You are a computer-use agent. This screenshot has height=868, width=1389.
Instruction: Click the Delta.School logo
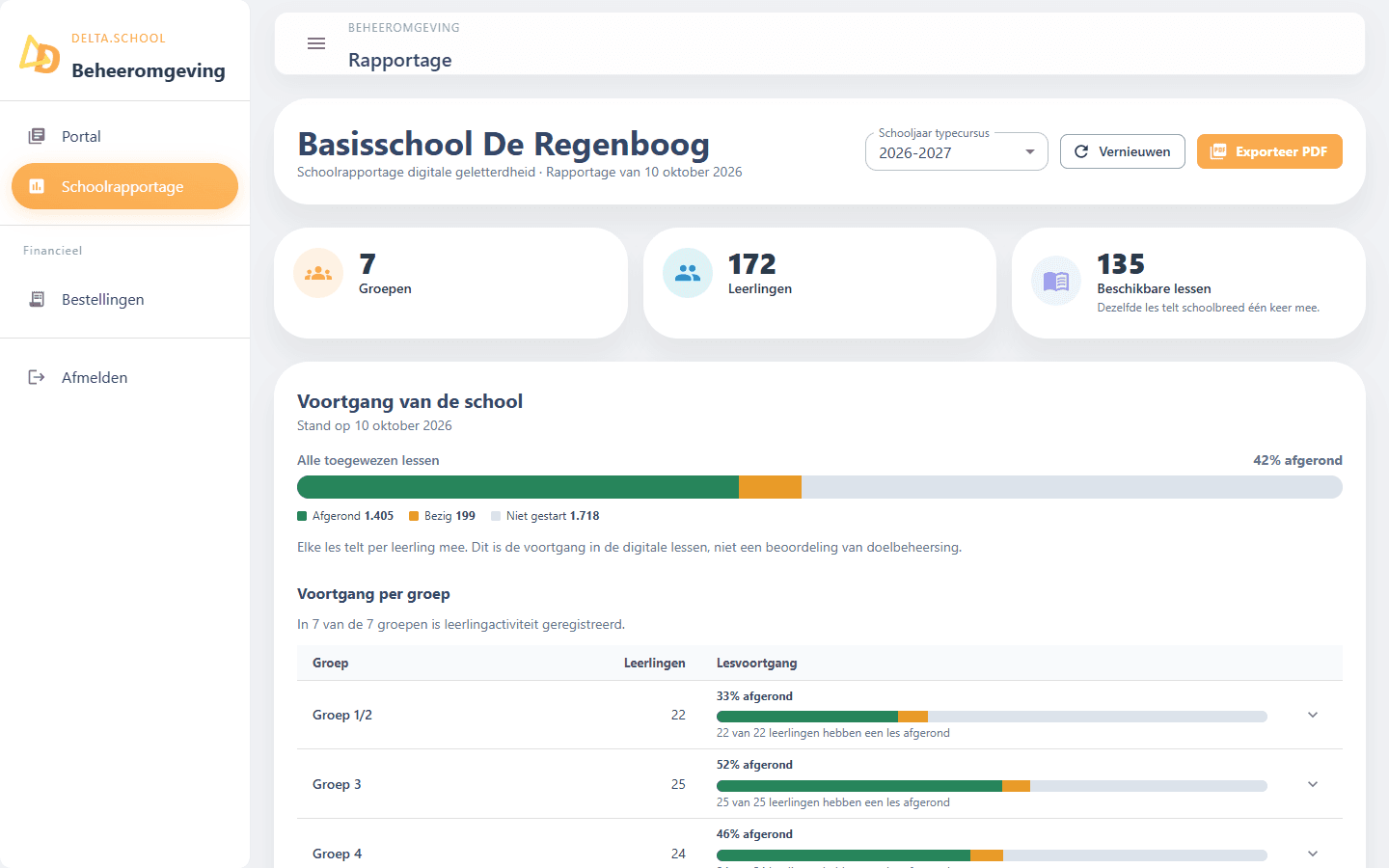click(40, 54)
